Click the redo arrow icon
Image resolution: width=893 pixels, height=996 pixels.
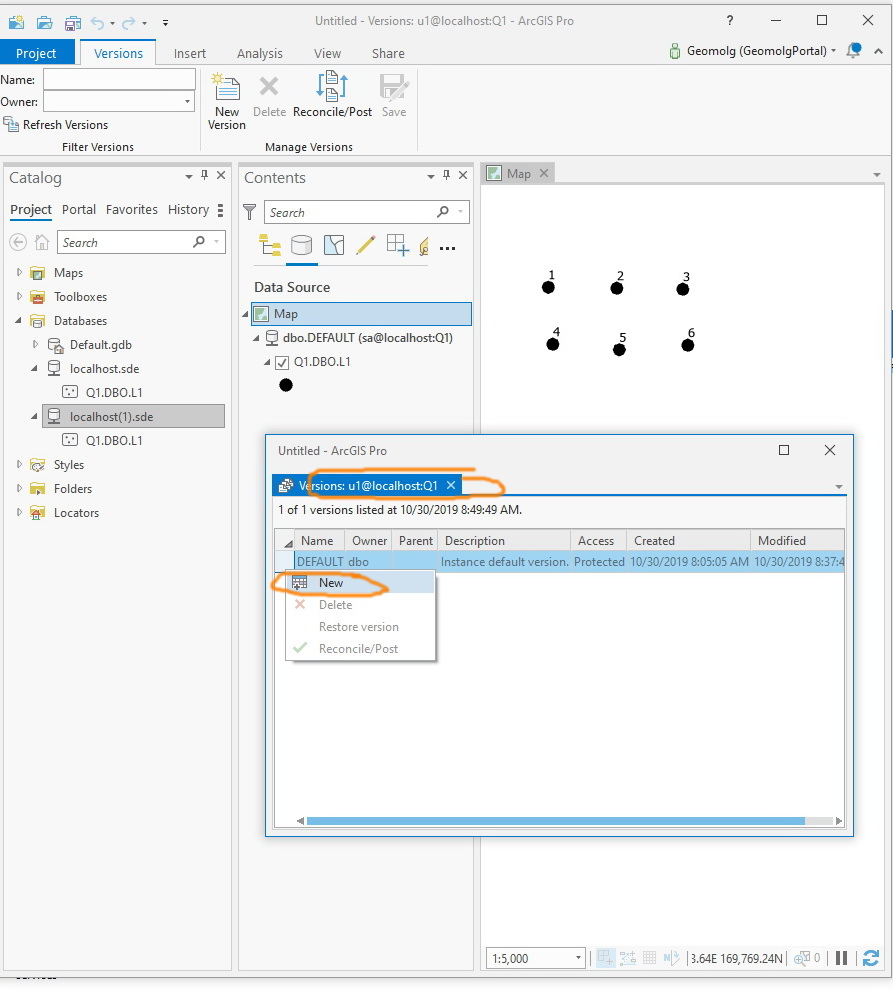click(129, 23)
